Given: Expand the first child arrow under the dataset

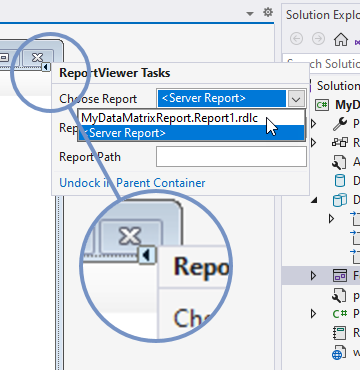Looking at the screenshot, I should 331,219.
